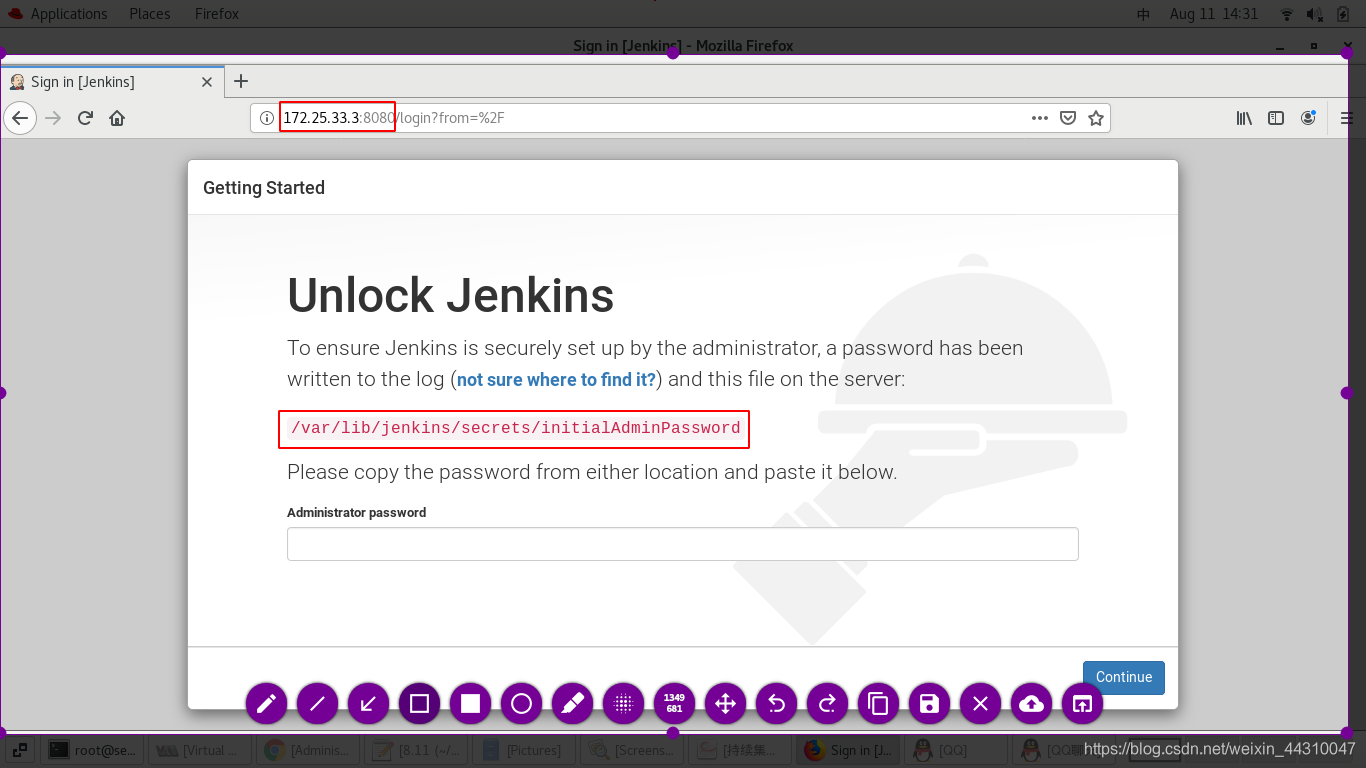Open the Chinese input method indicator
Viewport: 1366px width, 768px height.
pos(1144,14)
